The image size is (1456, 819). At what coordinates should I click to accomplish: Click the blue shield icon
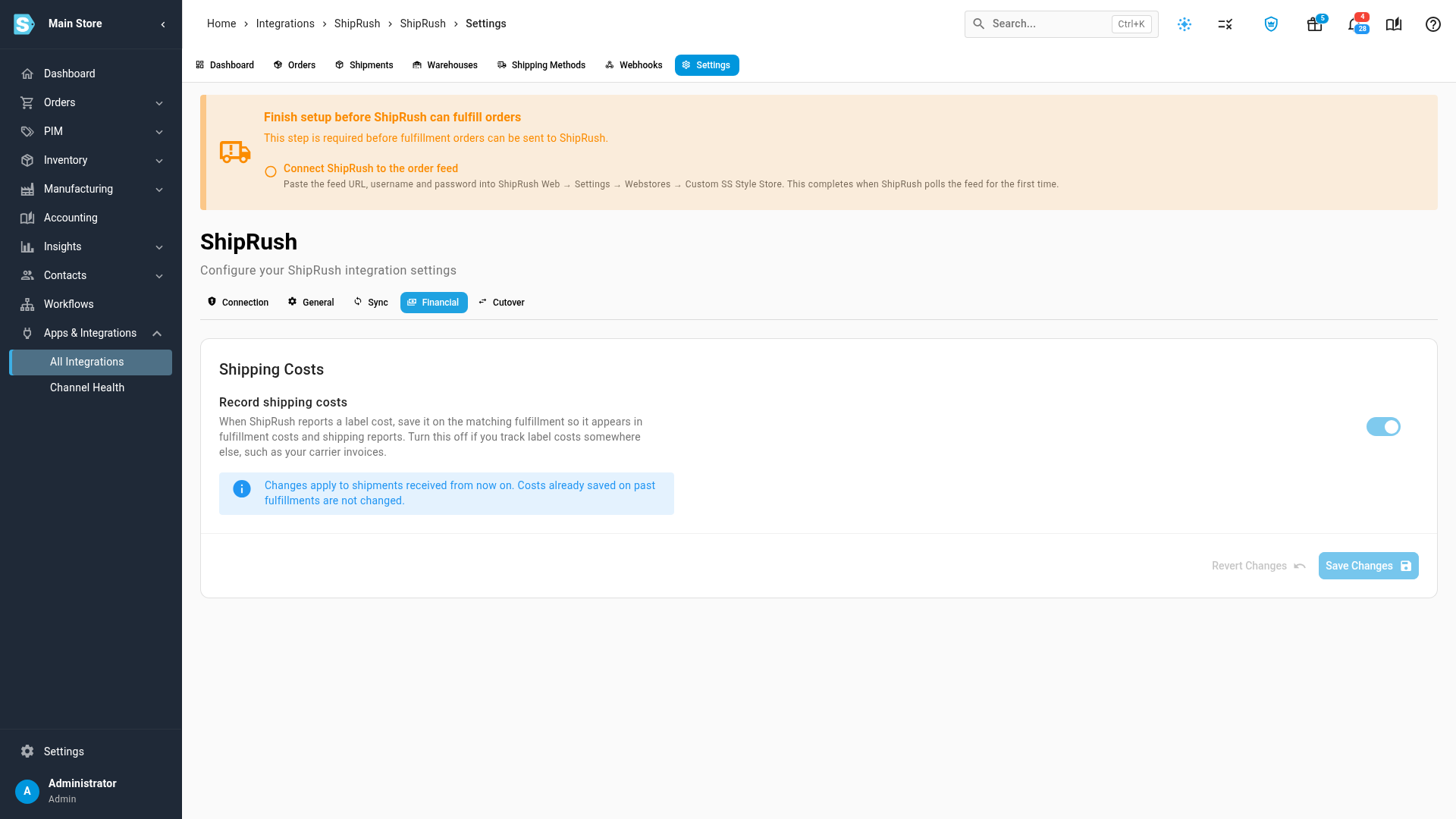tap(1271, 24)
